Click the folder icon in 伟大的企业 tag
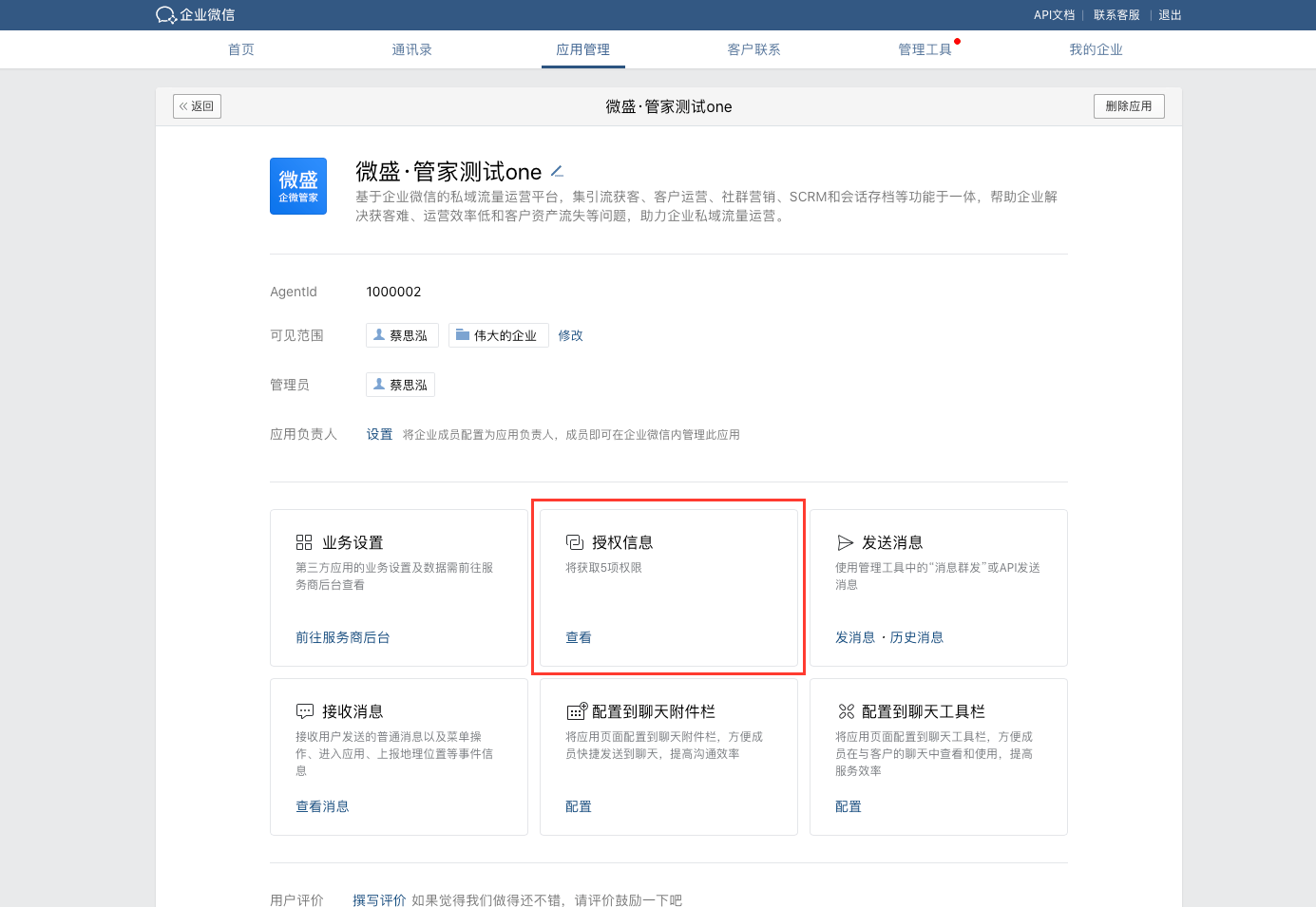Screen dimensions: 1316x907 (x=463, y=335)
